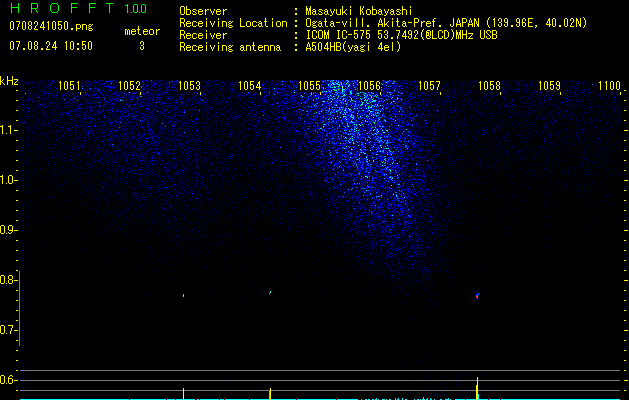Select the 1051 time axis label

69,86
